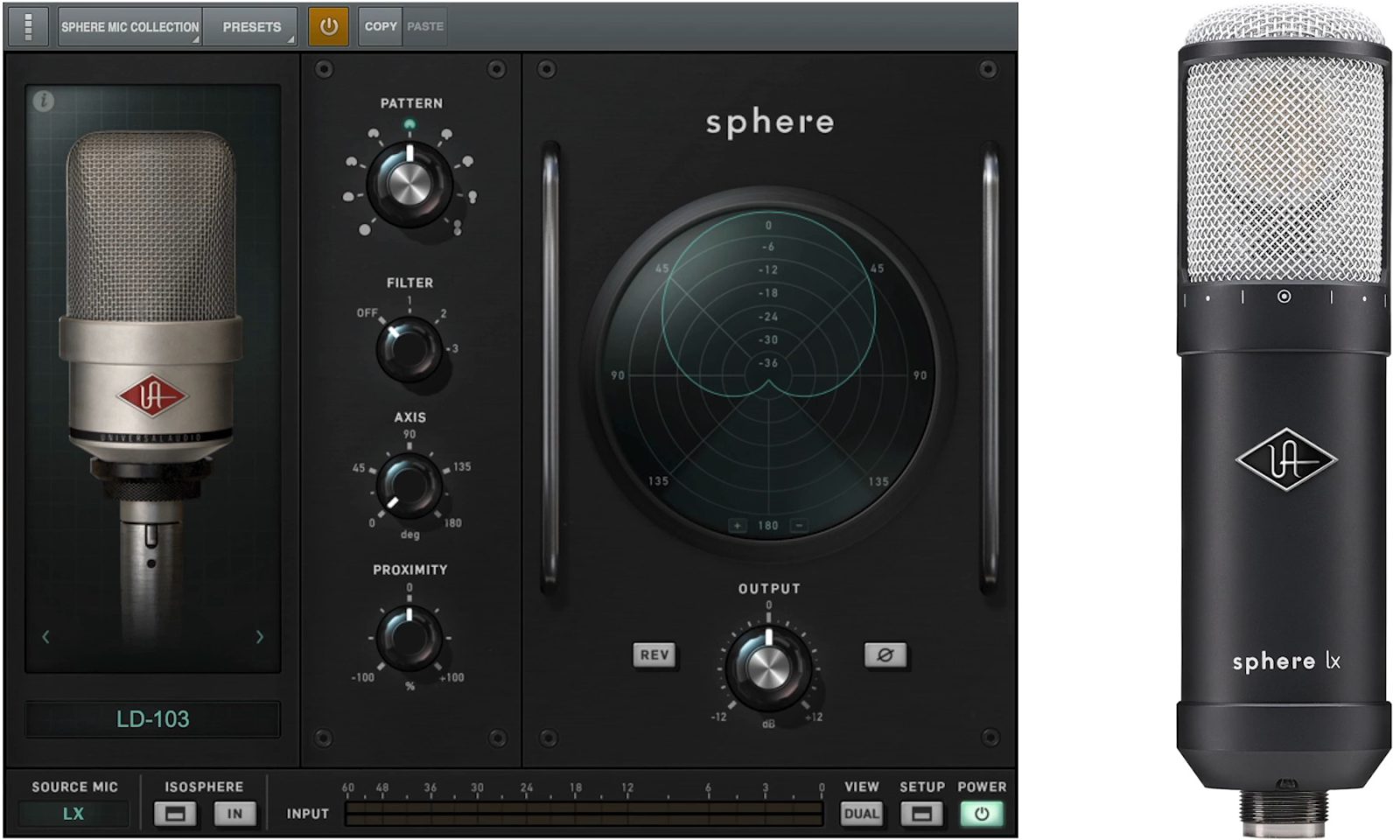
Task: Select the omni pattern dot bottom left
Action: [365, 229]
